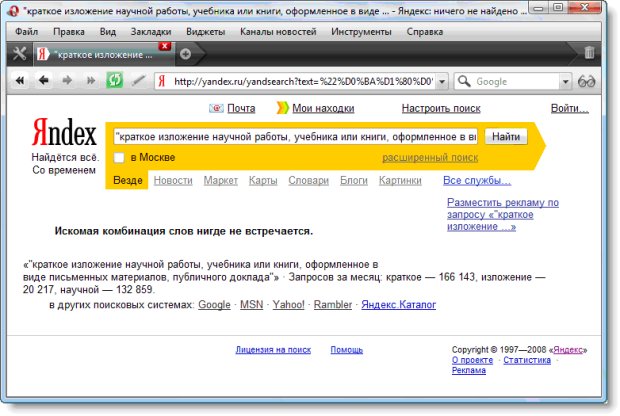The width and height of the screenshot is (620, 416).
Task: Open the расширенный поиск link
Action: coord(430,158)
